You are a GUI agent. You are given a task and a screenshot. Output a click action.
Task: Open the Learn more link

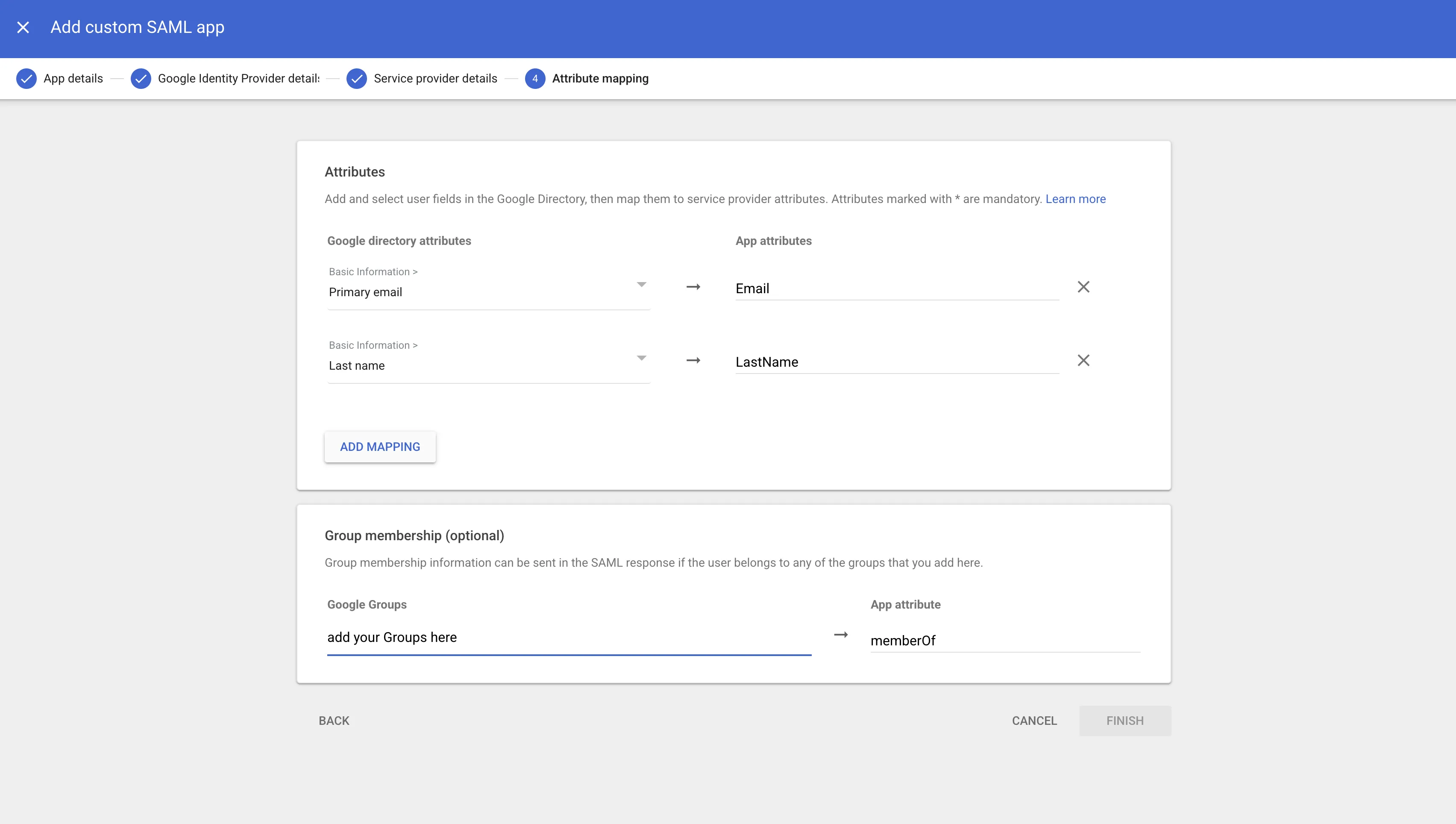point(1075,199)
